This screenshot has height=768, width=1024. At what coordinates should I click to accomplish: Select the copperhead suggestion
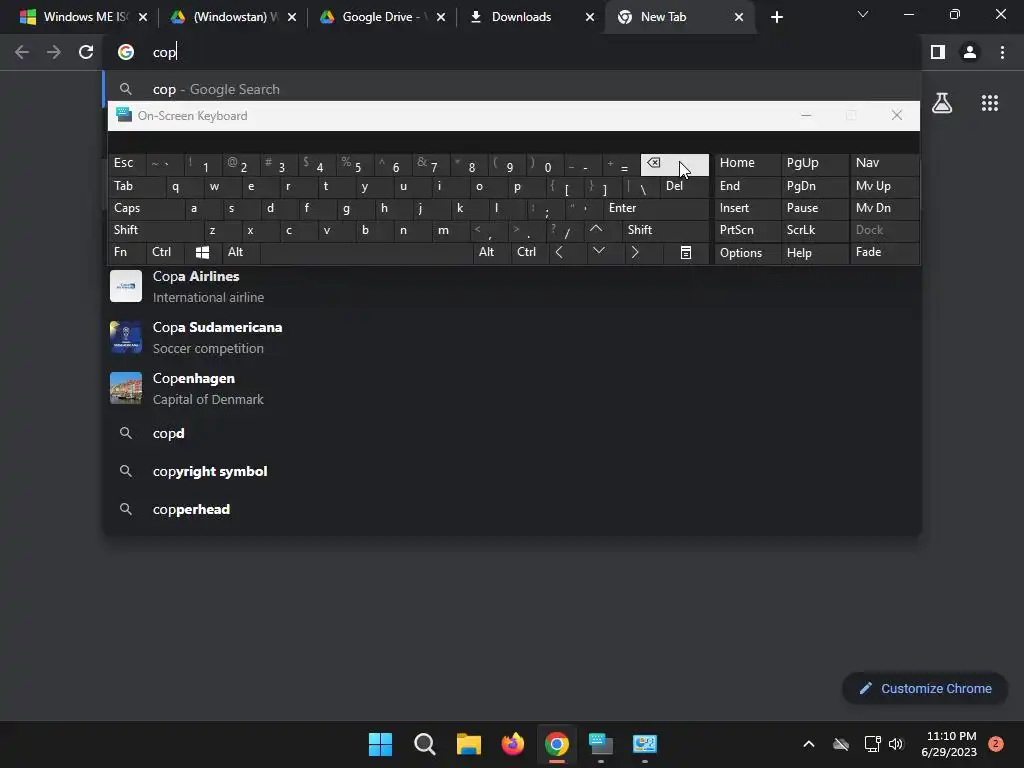click(x=513, y=509)
